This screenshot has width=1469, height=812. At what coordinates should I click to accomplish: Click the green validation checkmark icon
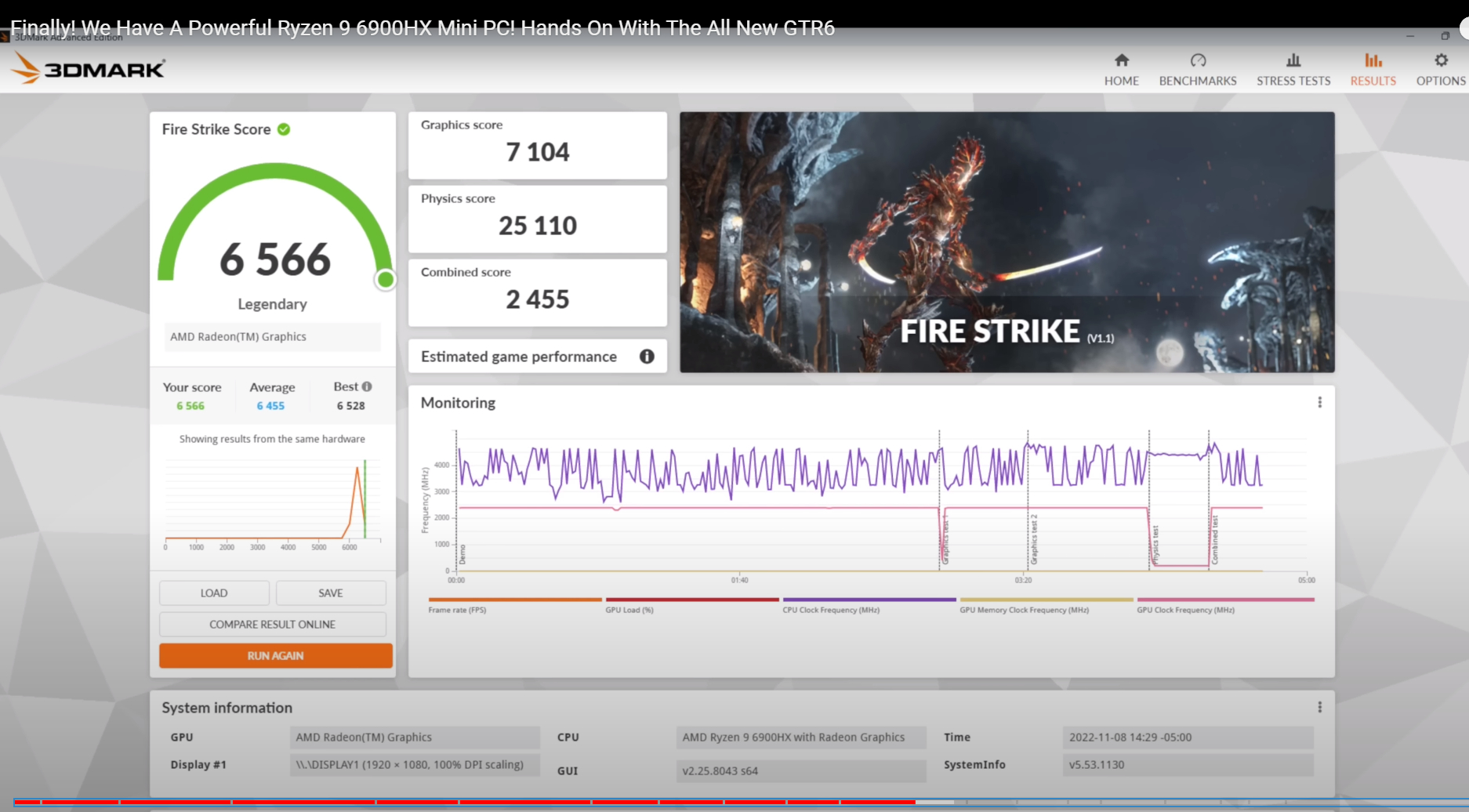coord(284,129)
